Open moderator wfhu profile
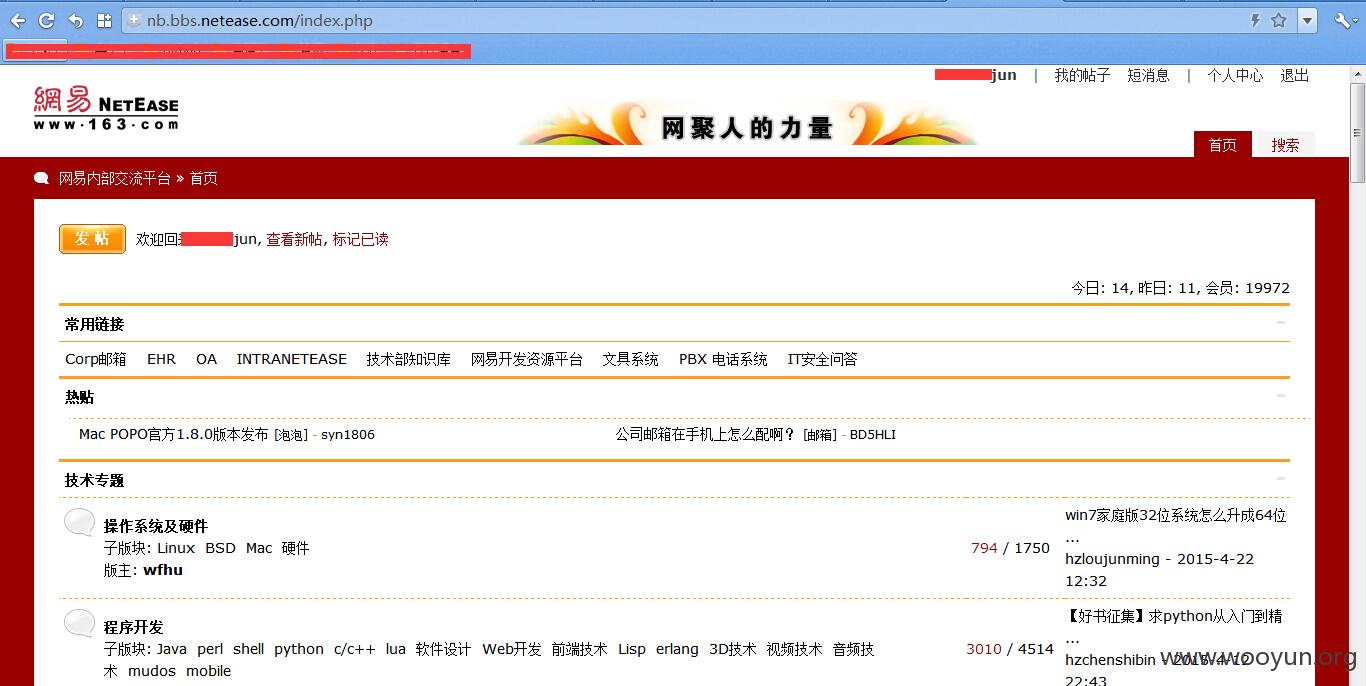The height and width of the screenshot is (686, 1366). 163,570
